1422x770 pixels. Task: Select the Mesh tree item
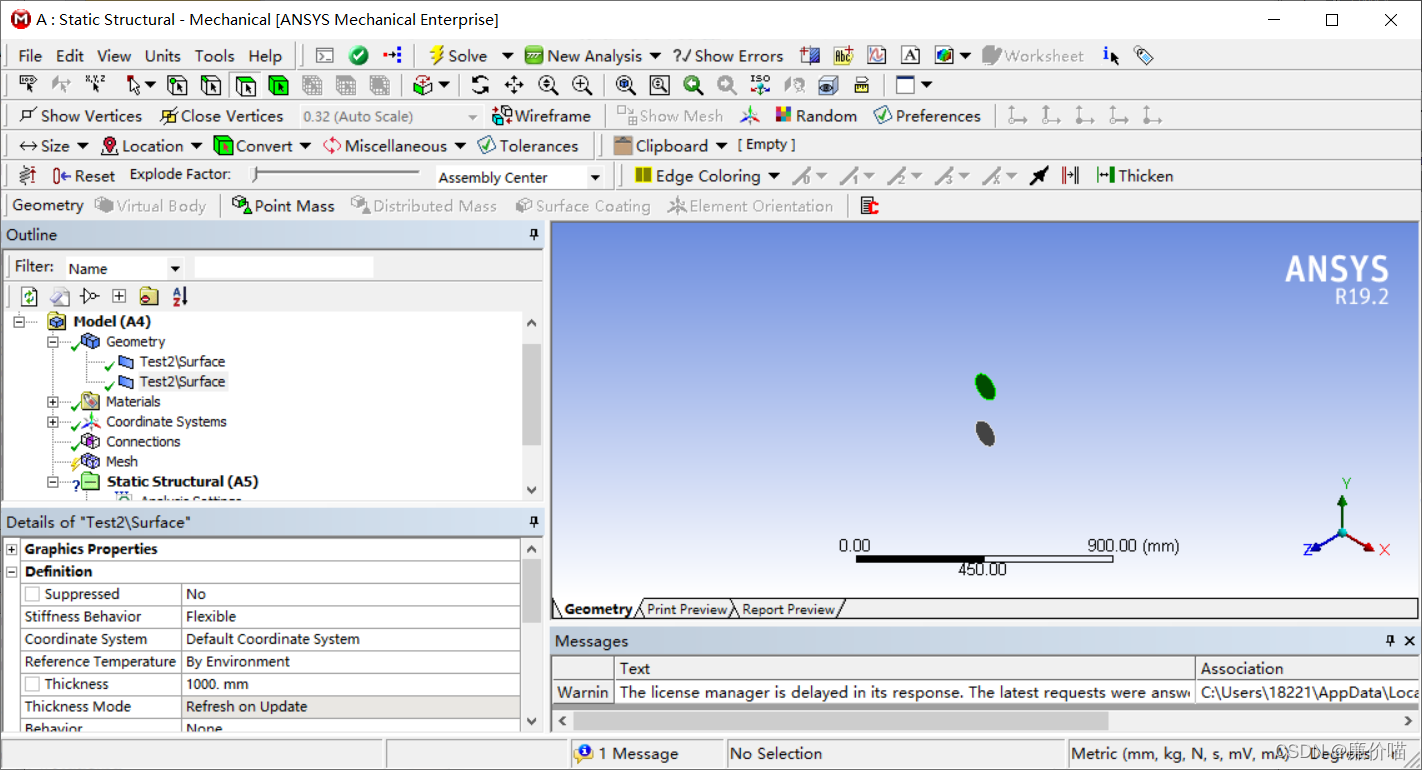pyautogui.click(x=122, y=462)
